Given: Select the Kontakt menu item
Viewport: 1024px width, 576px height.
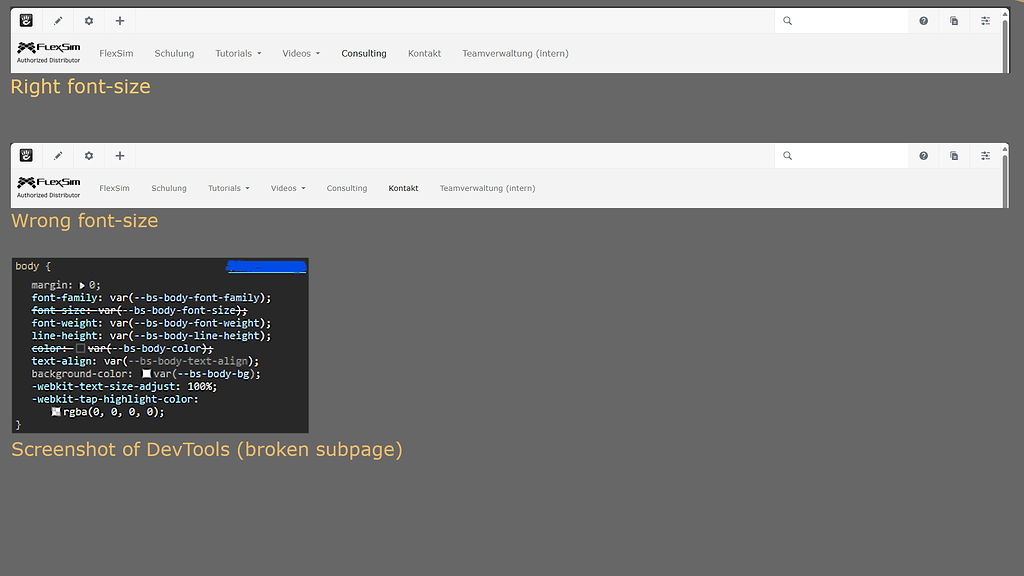Looking at the screenshot, I should (x=424, y=53).
